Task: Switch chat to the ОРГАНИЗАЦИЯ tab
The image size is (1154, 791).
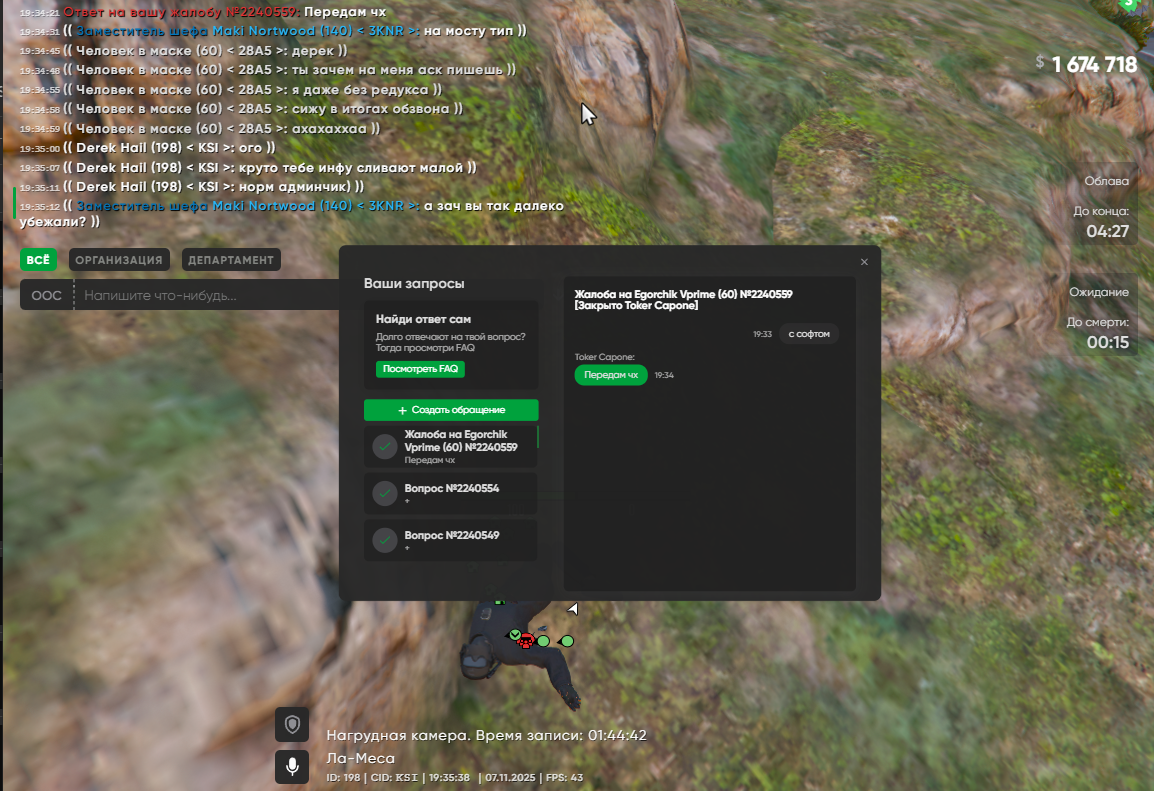Action: point(119,260)
